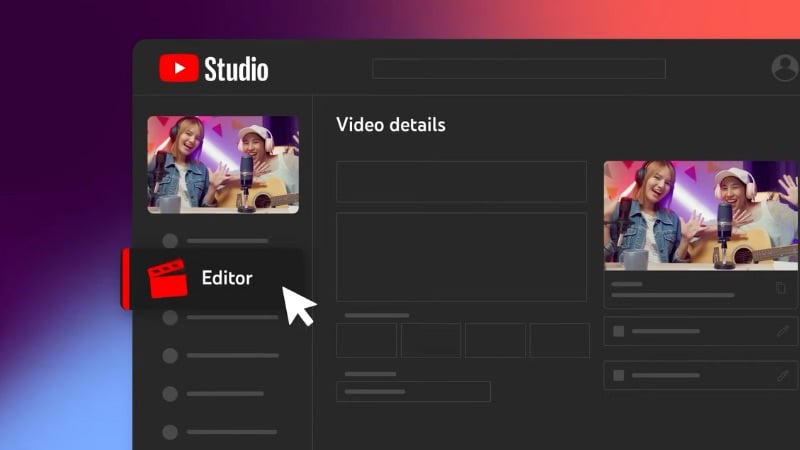Click the YouTube Studio logo
The image size is (800, 450).
(214, 68)
